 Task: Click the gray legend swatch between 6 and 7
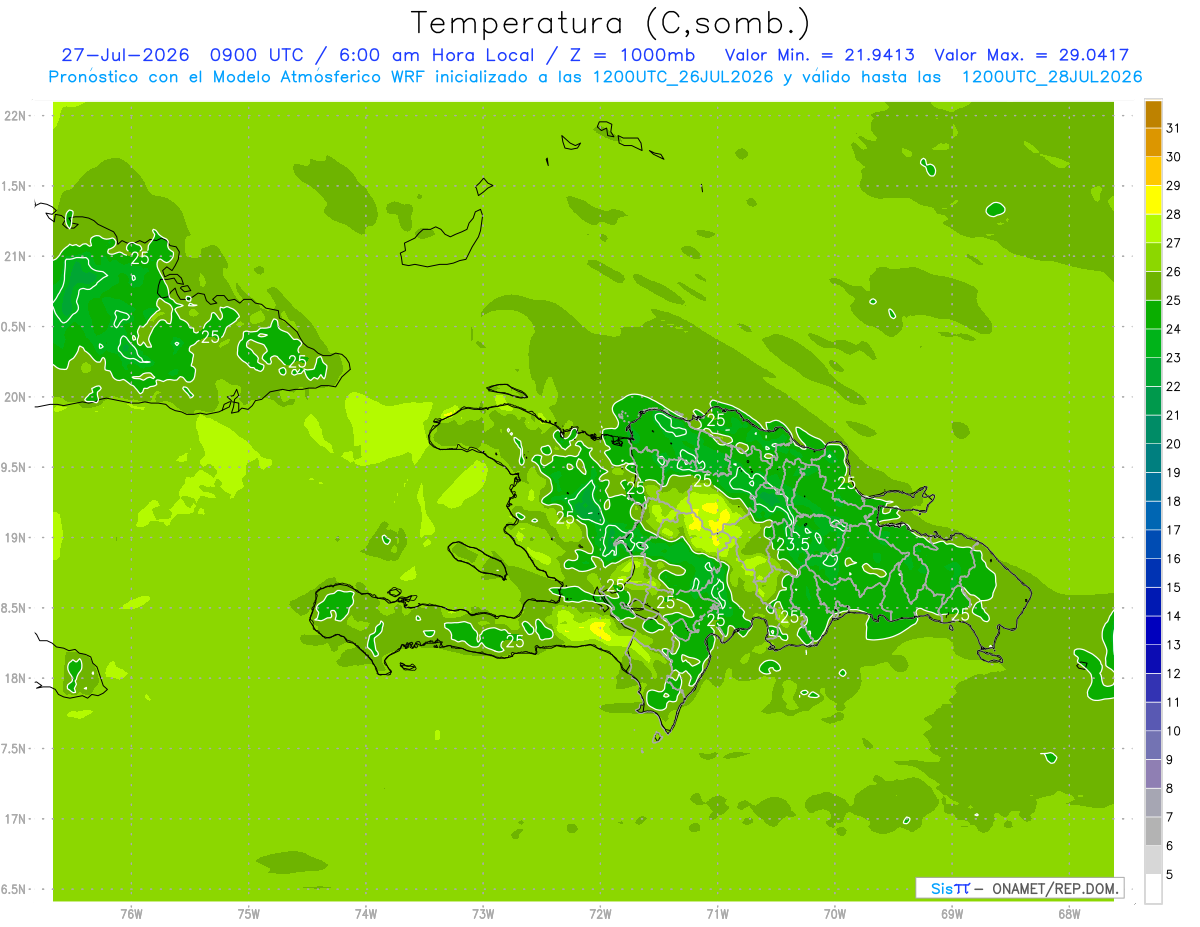pyautogui.click(x=1153, y=831)
